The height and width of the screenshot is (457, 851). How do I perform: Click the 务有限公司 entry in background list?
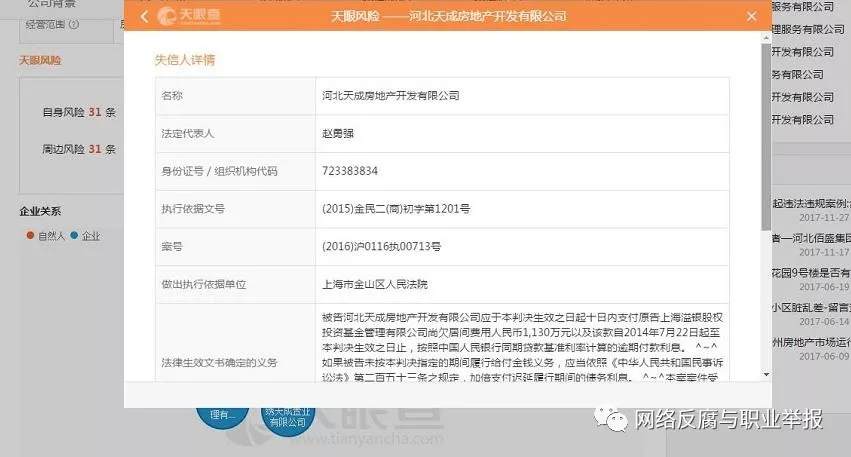[798, 74]
